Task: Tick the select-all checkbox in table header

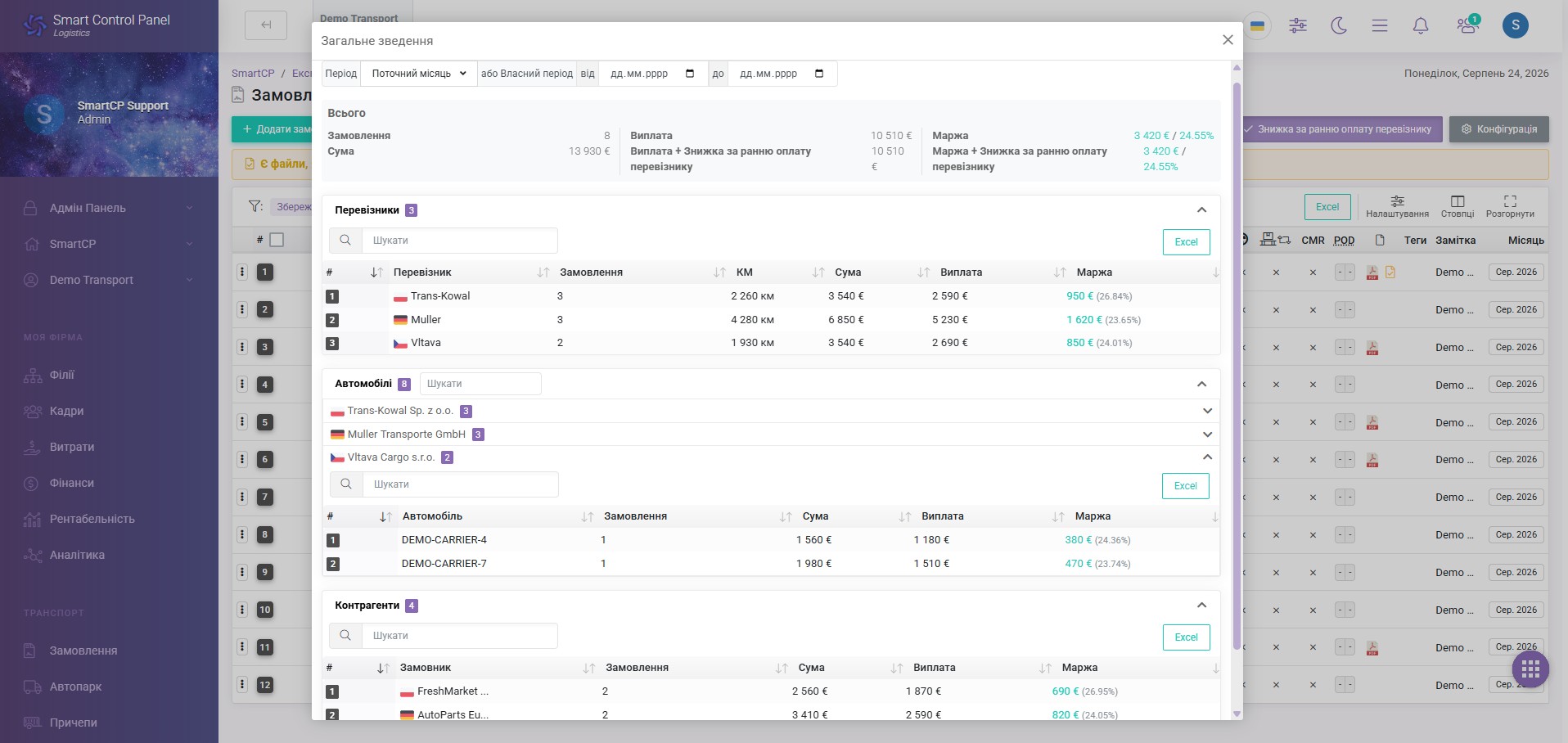Action: tap(277, 240)
